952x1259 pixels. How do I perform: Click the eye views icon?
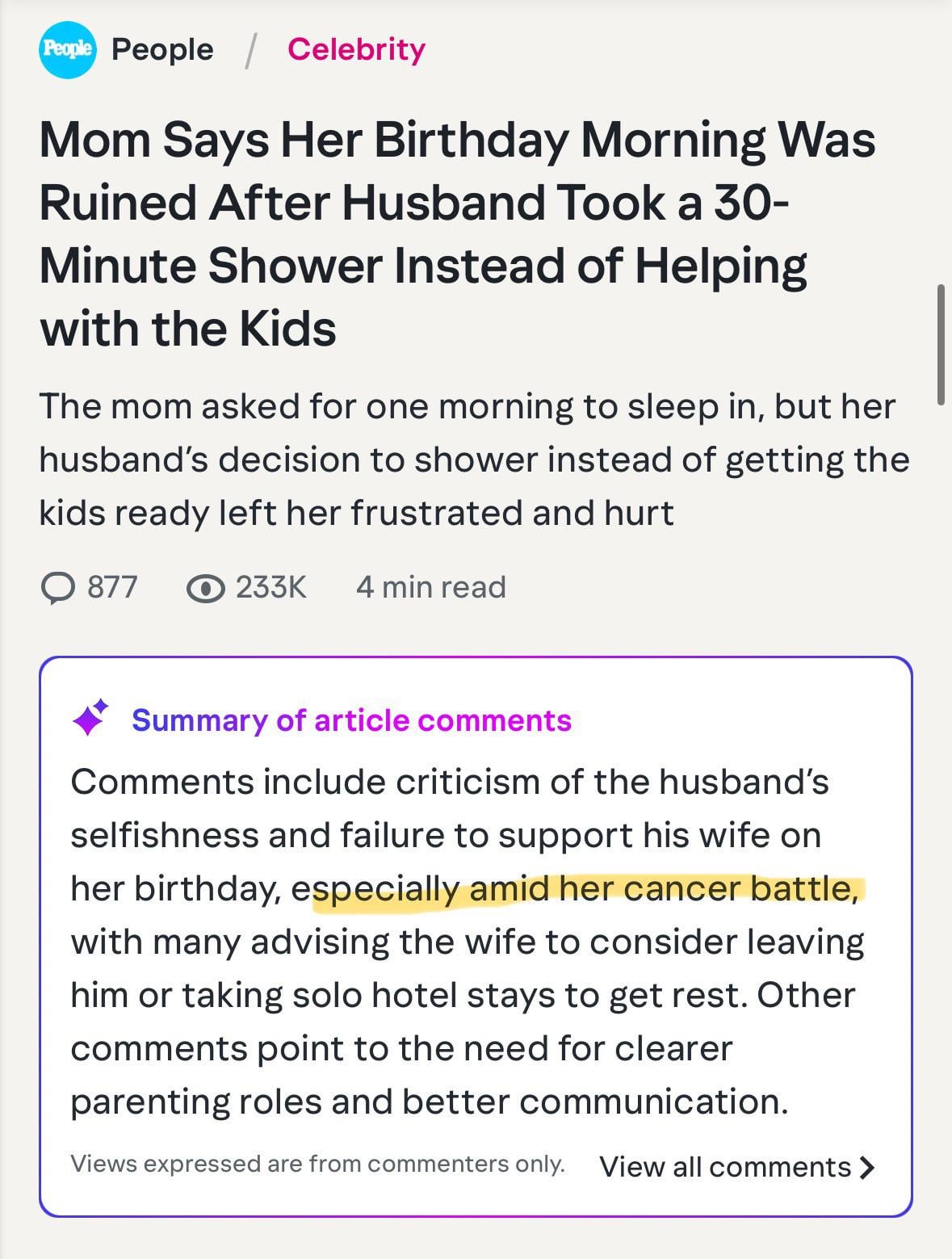point(205,589)
